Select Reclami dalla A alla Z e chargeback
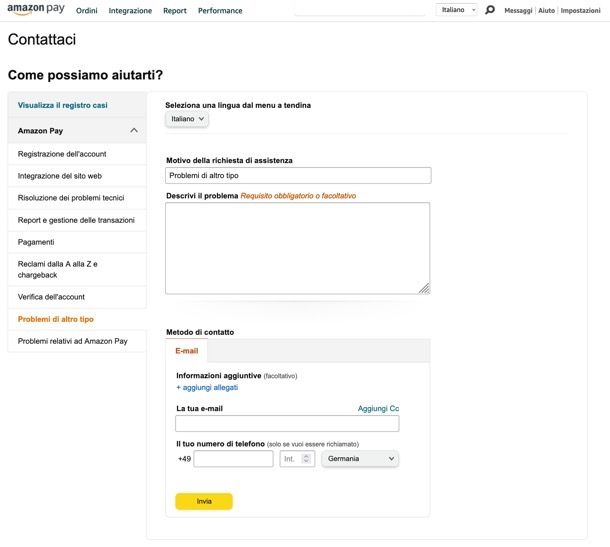This screenshot has width=610, height=547. (77, 269)
